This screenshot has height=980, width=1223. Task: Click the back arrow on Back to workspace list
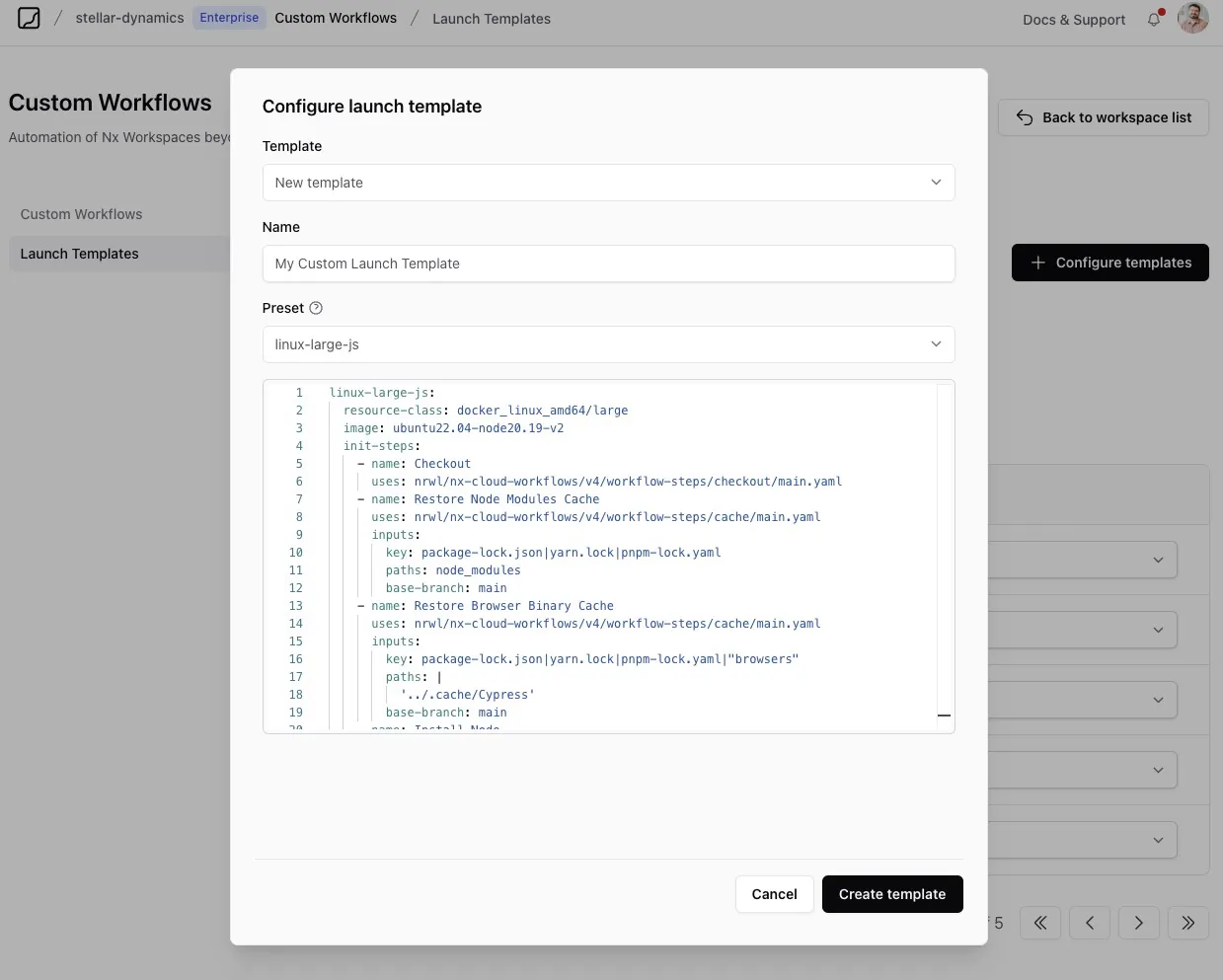[x=1024, y=116]
